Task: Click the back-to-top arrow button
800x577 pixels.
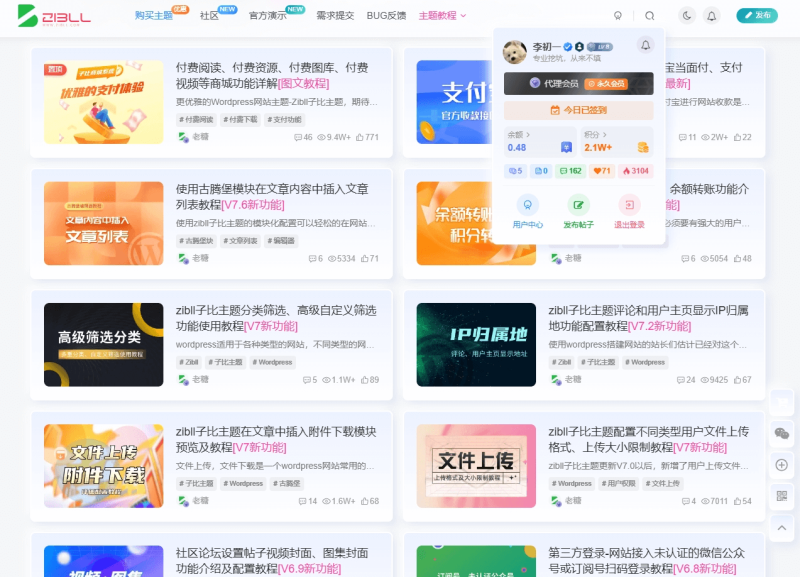Action: 782,528
